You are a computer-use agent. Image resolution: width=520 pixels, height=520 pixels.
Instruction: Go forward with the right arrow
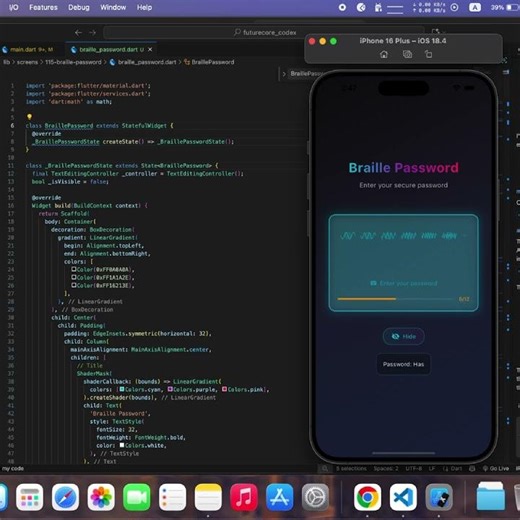pyautogui.click(x=93, y=33)
